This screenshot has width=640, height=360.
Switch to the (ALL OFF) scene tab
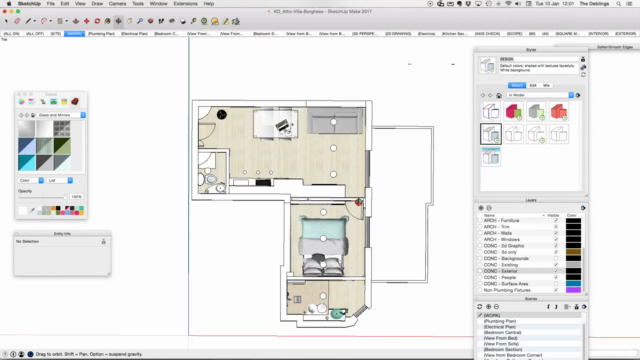point(35,33)
